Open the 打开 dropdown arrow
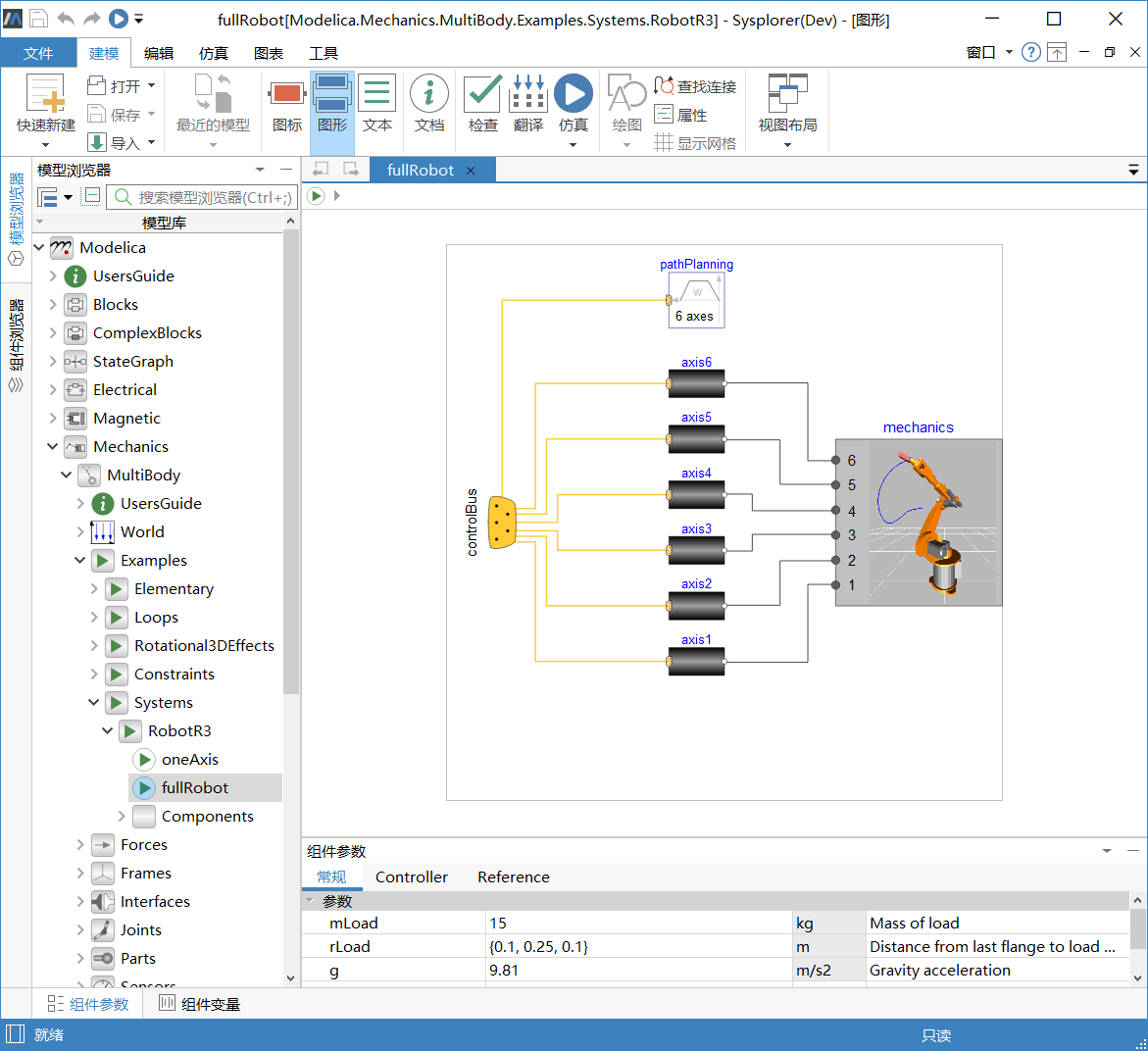1148x1051 pixels. tap(152, 86)
